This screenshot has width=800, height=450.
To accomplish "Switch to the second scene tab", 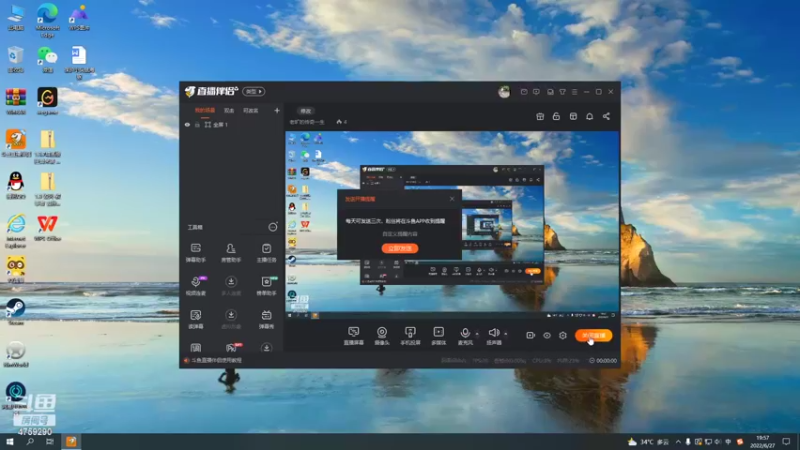I will pyautogui.click(x=229, y=110).
